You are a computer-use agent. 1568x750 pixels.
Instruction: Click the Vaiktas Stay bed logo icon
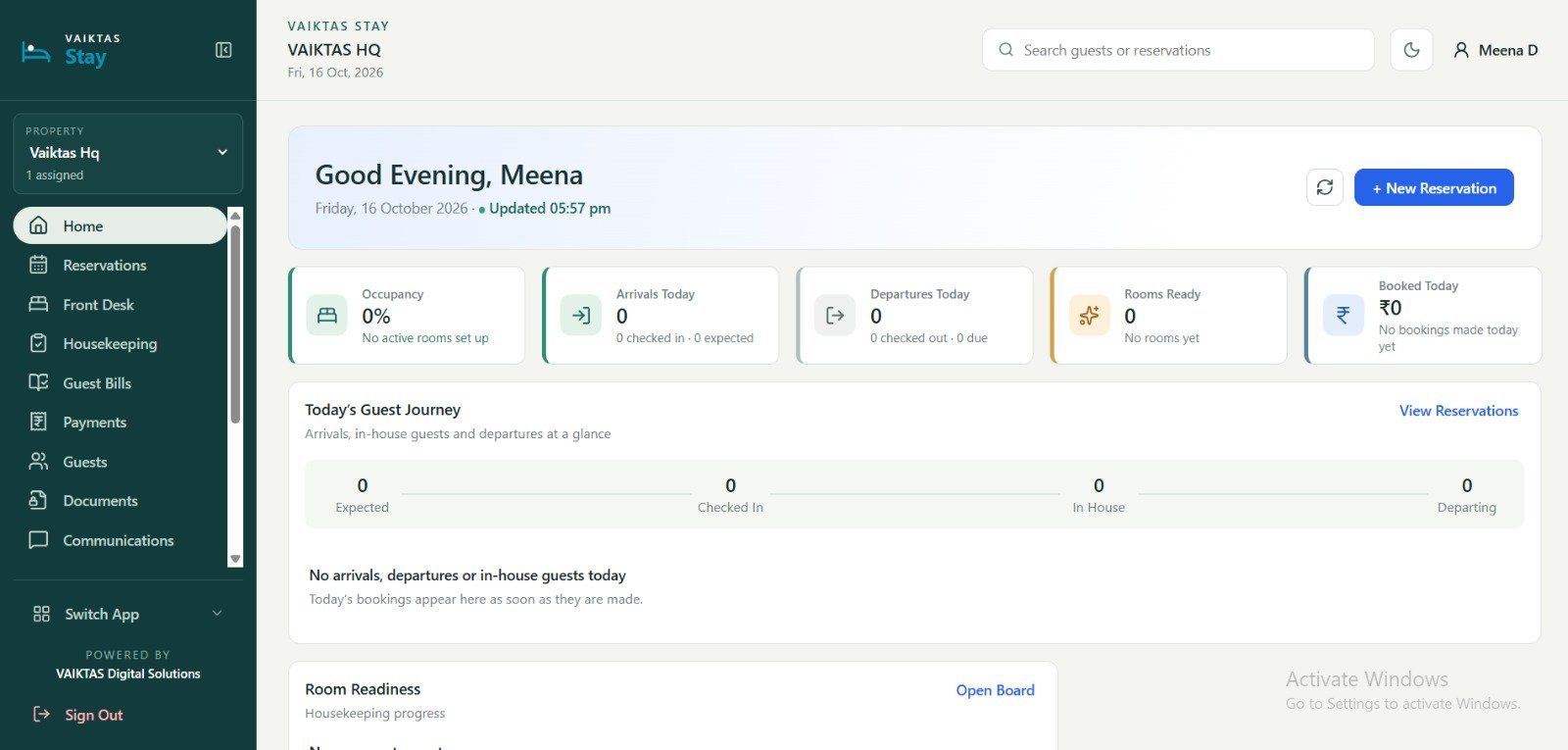36,52
